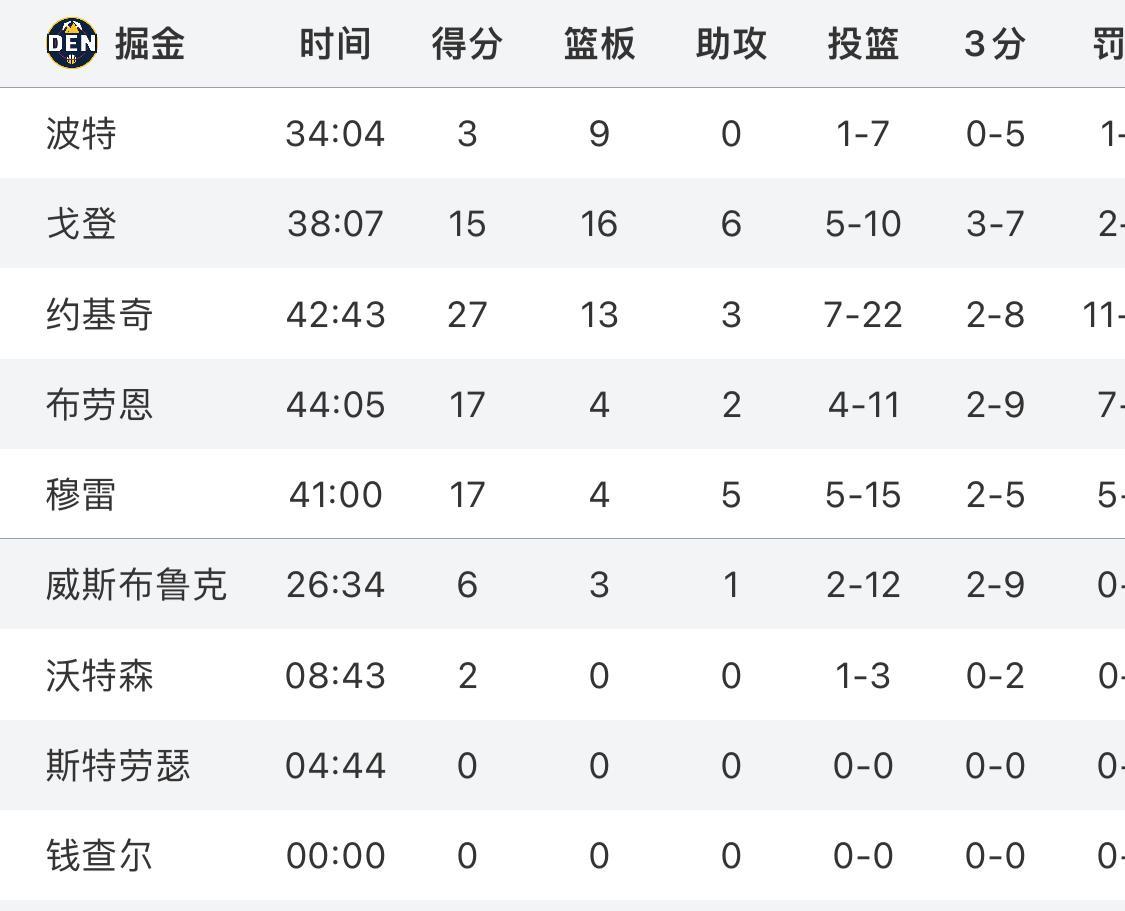This screenshot has height=911, width=1125.
Task: Select the 穆雷 player name
Action: 80,494
